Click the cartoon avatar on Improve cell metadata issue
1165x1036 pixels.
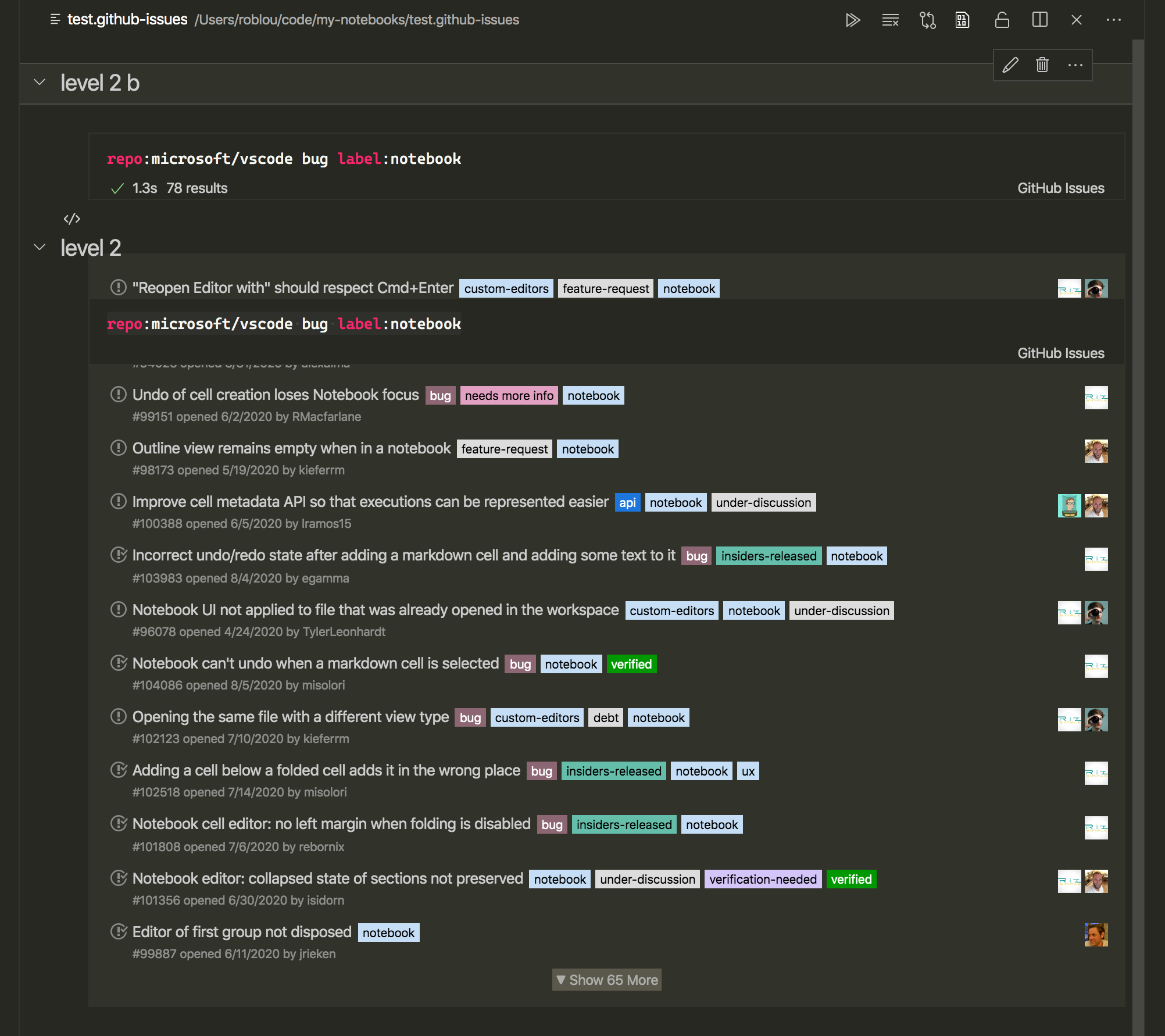click(x=1070, y=506)
